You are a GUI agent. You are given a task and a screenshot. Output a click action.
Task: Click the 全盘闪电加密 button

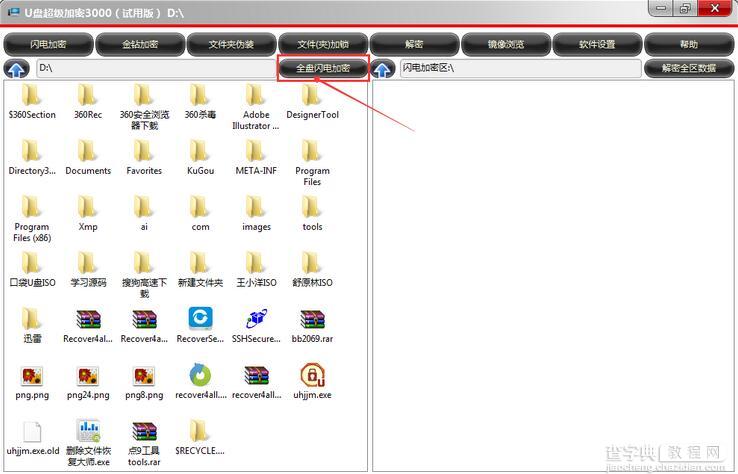click(323, 68)
